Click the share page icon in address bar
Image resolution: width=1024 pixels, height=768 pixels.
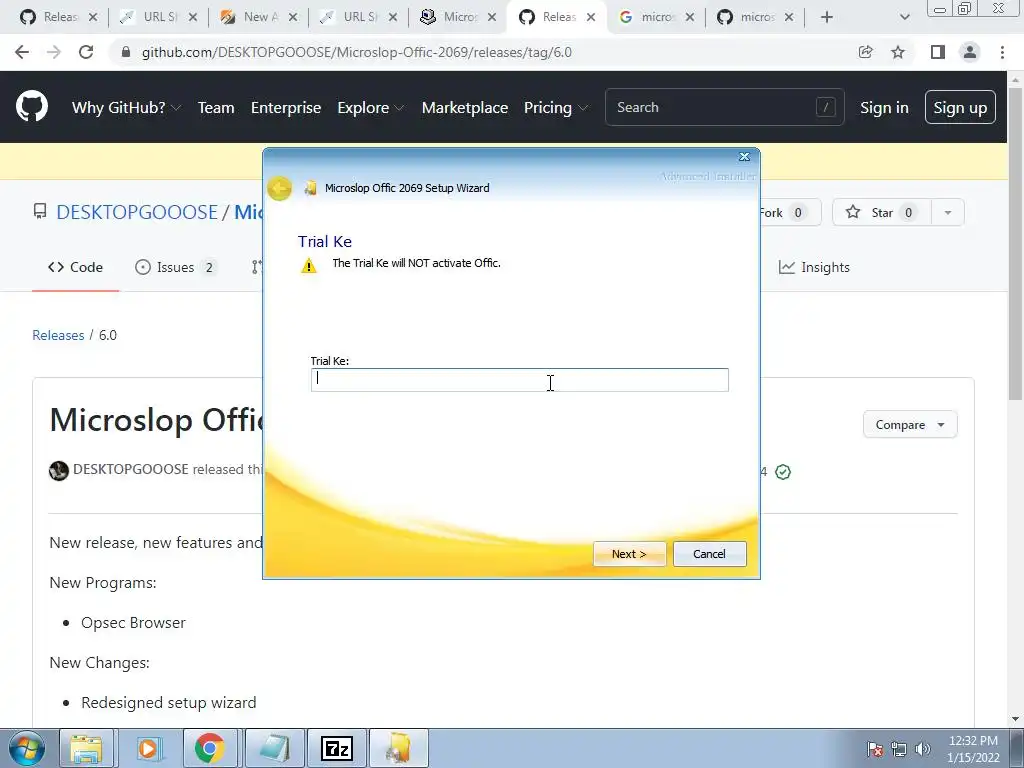point(865,52)
